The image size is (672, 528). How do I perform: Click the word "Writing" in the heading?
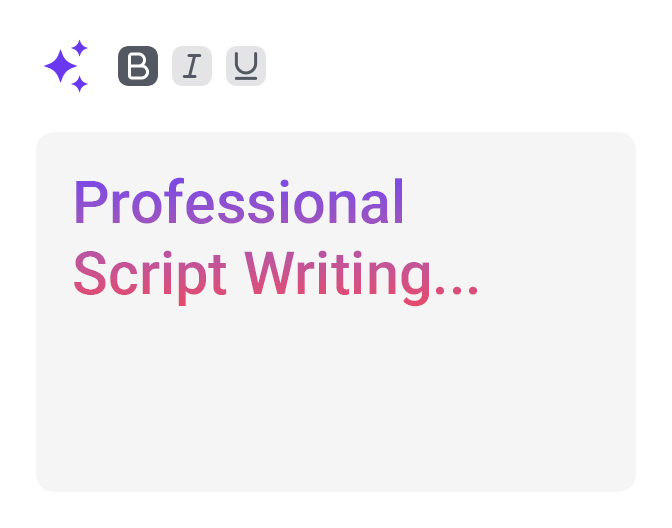[x=324, y=272]
